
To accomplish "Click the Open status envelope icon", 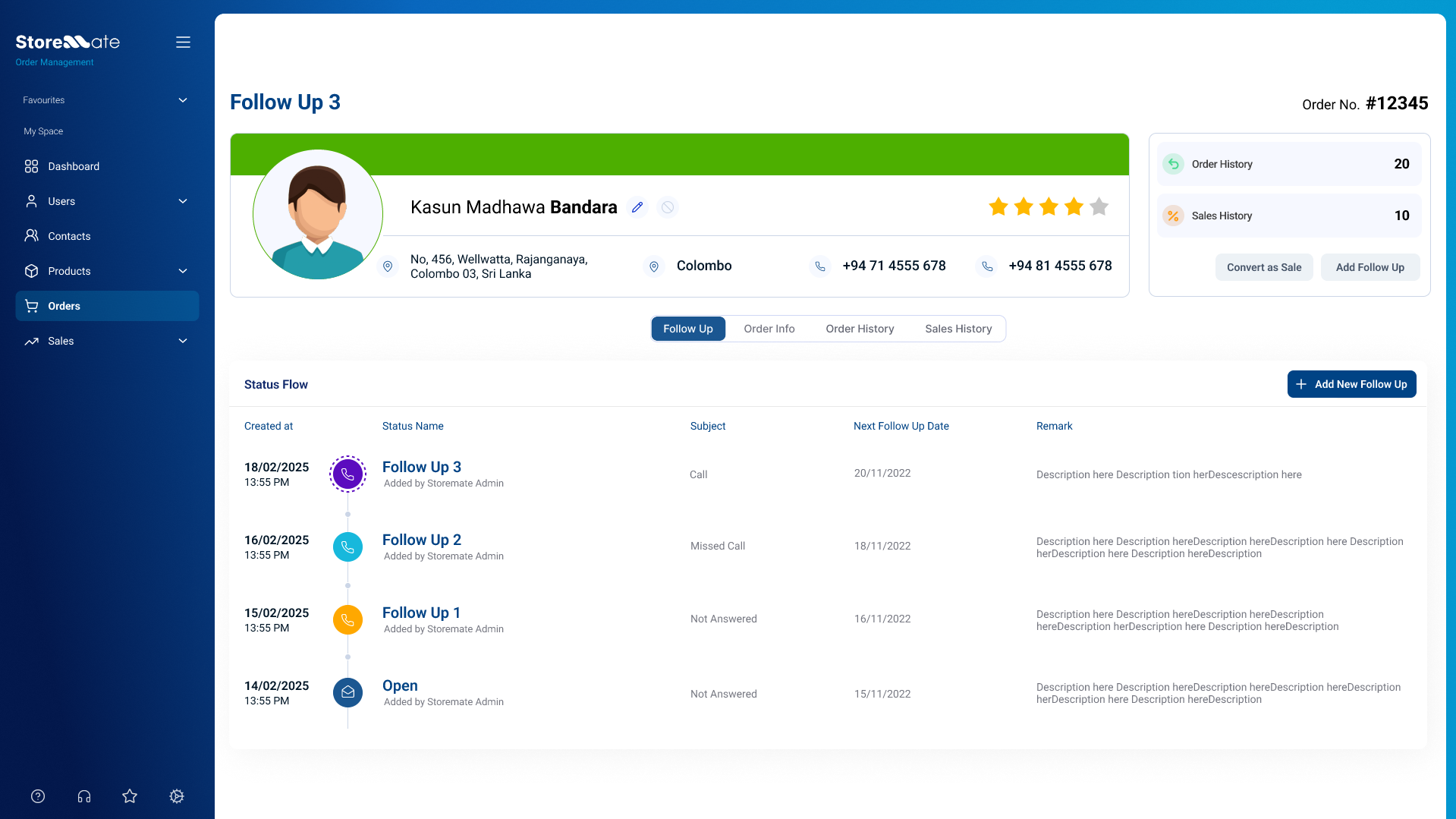I will click(x=347, y=692).
